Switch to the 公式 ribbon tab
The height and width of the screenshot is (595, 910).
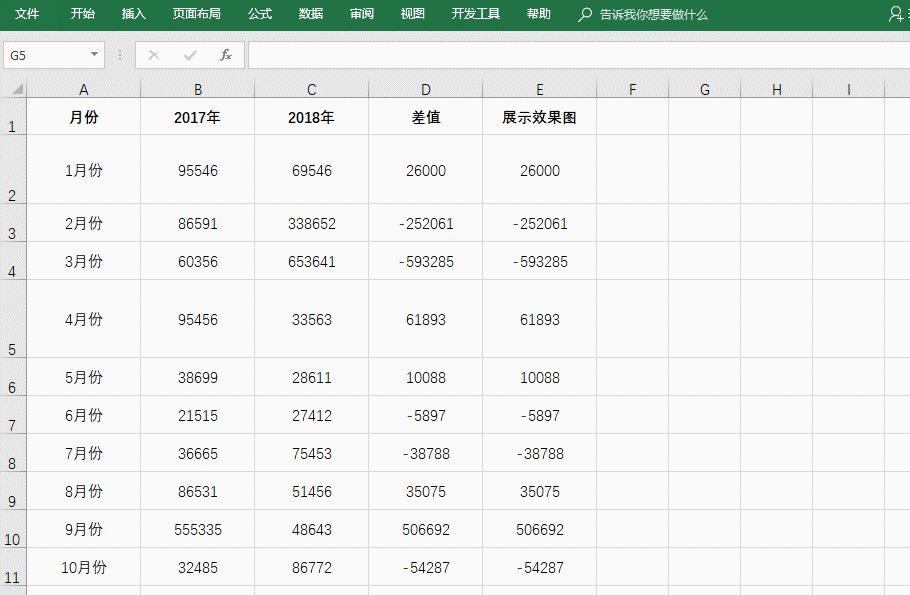pyautogui.click(x=260, y=15)
